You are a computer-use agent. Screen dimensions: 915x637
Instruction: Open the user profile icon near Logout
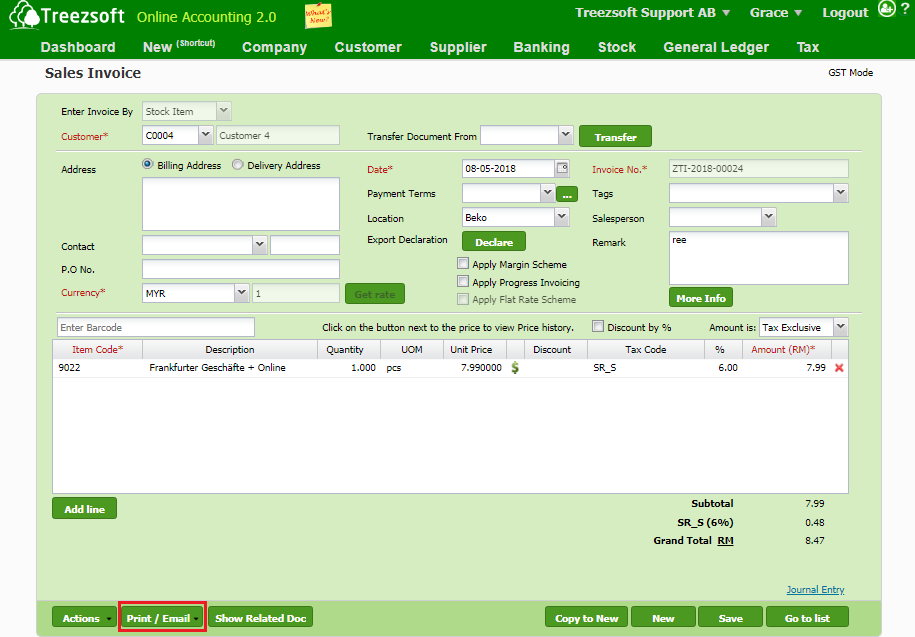[886, 9]
